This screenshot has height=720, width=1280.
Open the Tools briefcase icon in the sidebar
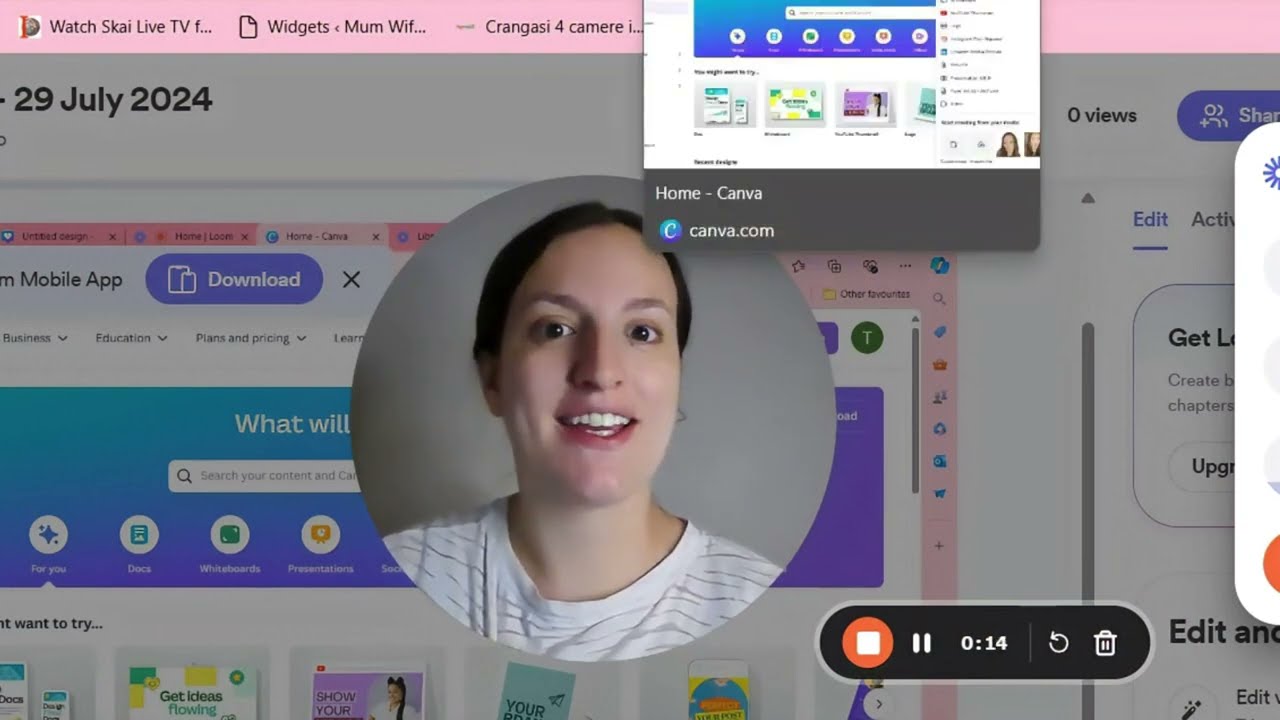coord(939,364)
